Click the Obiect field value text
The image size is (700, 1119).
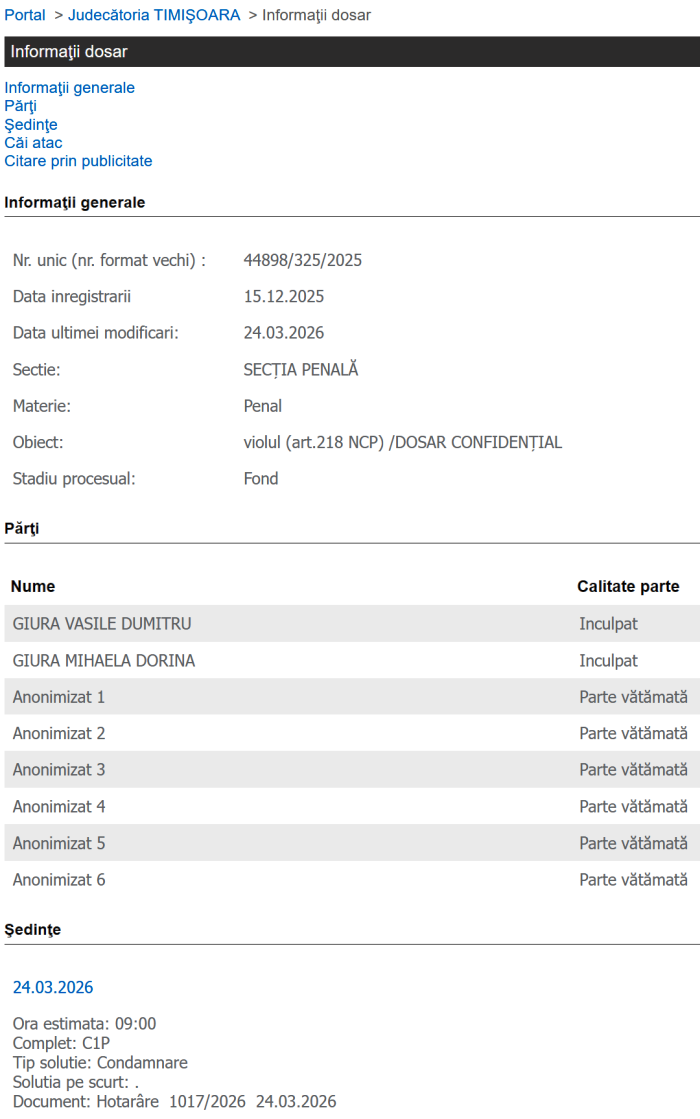403,443
